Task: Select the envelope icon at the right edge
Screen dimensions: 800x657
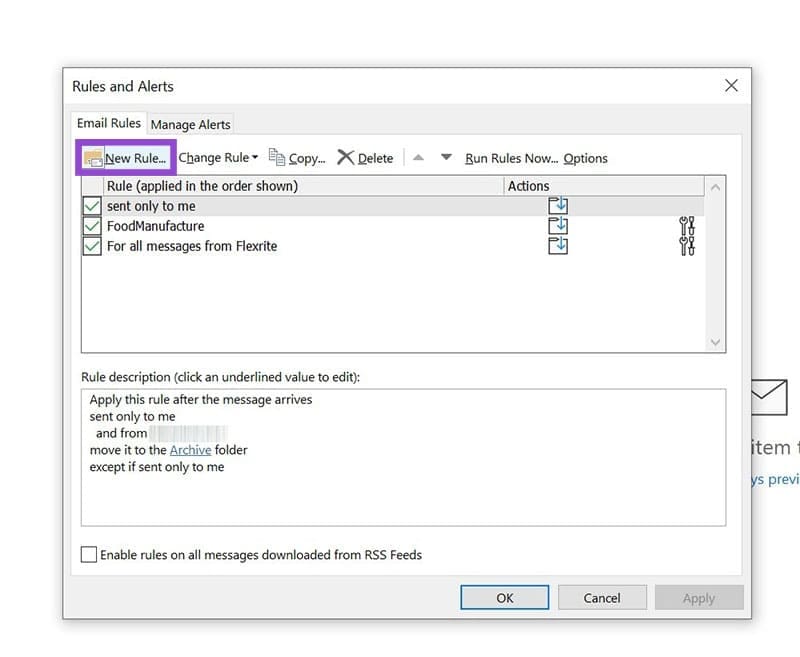Action: [767, 397]
